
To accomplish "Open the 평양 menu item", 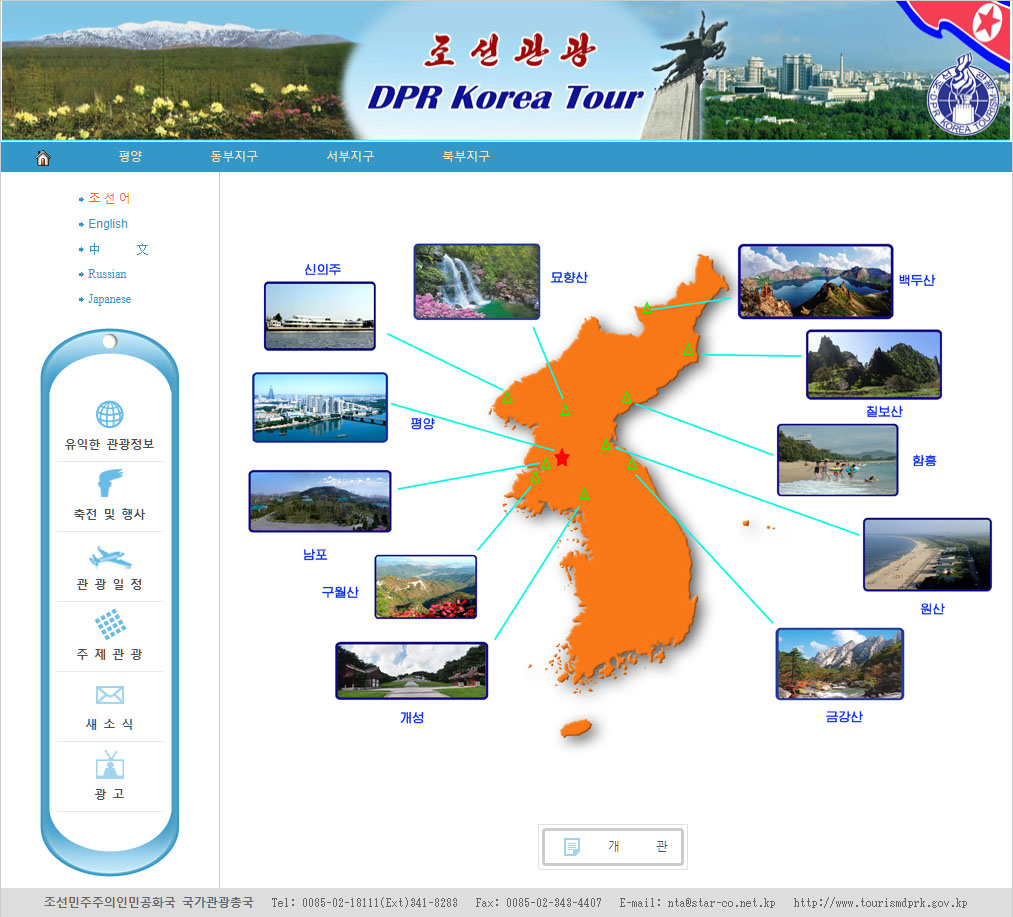I will [130, 157].
